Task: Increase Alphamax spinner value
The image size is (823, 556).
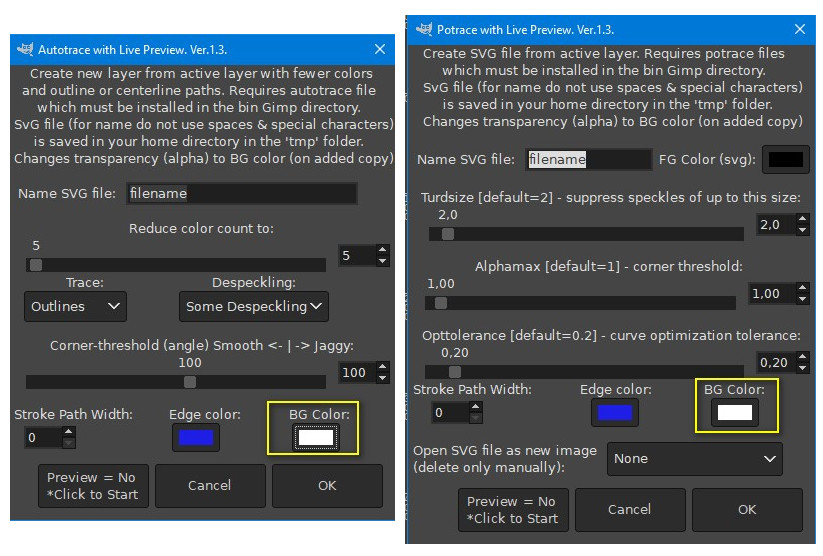Action: pyautogui.click(x=802, y=288)
